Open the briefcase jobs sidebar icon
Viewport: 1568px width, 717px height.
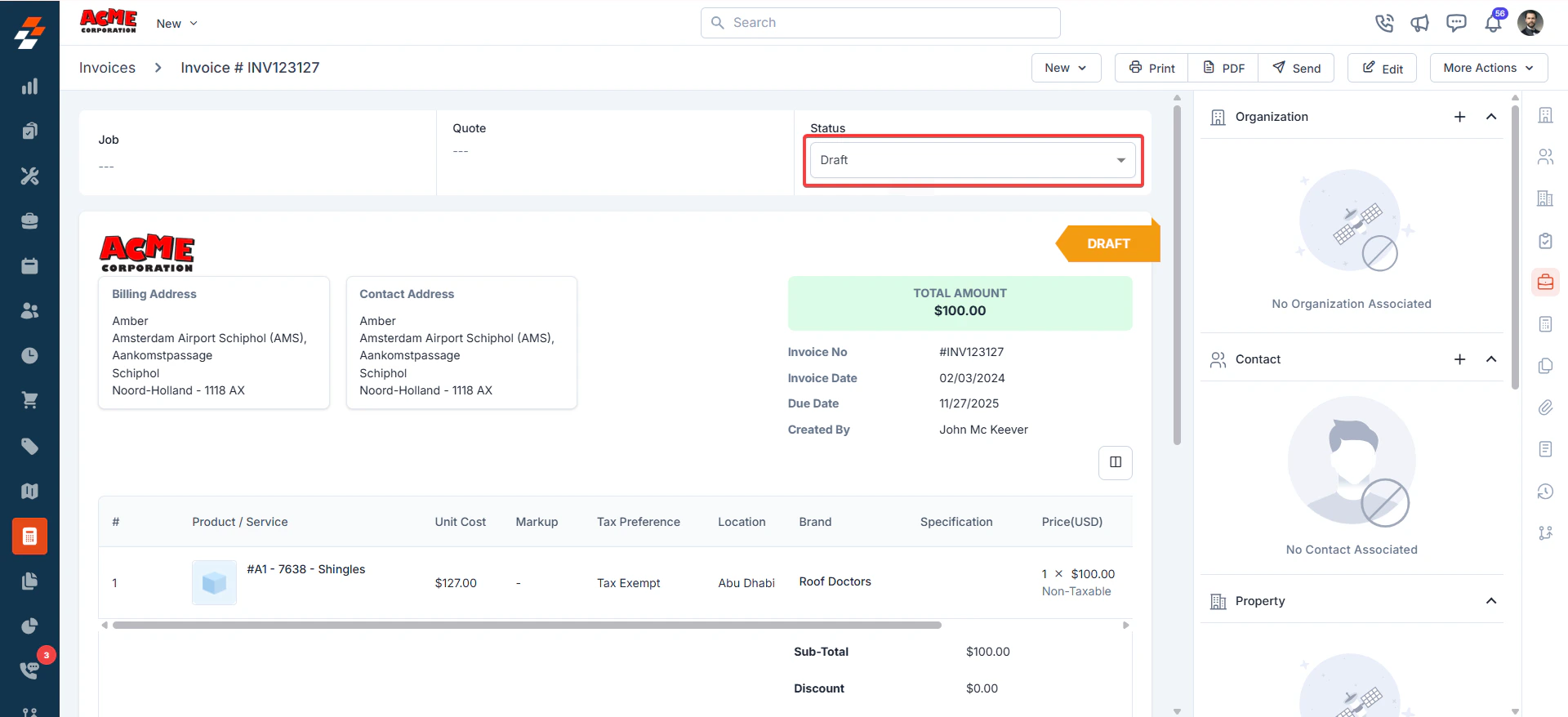point(29,220)
